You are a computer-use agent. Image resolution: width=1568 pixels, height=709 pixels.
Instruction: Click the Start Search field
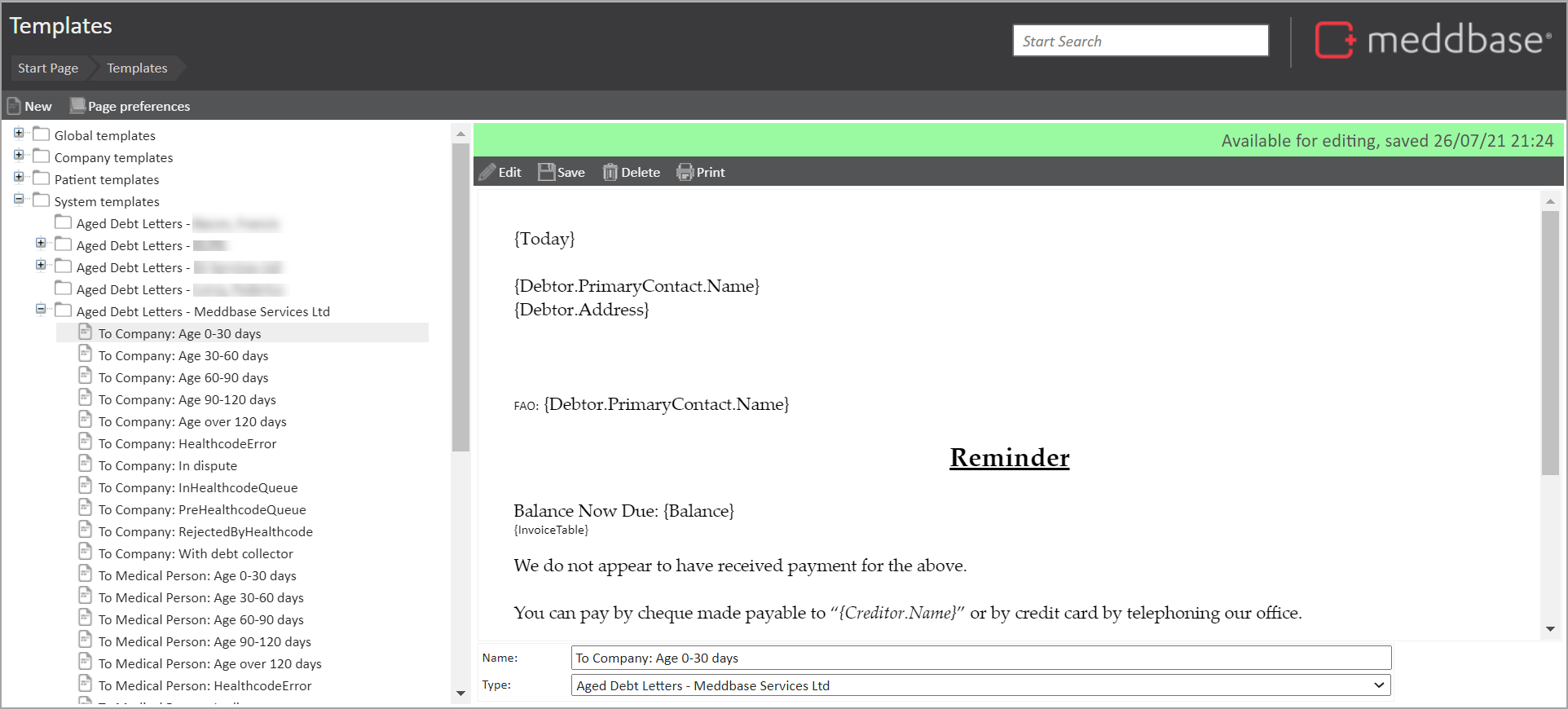click(x=1139, y=41)
